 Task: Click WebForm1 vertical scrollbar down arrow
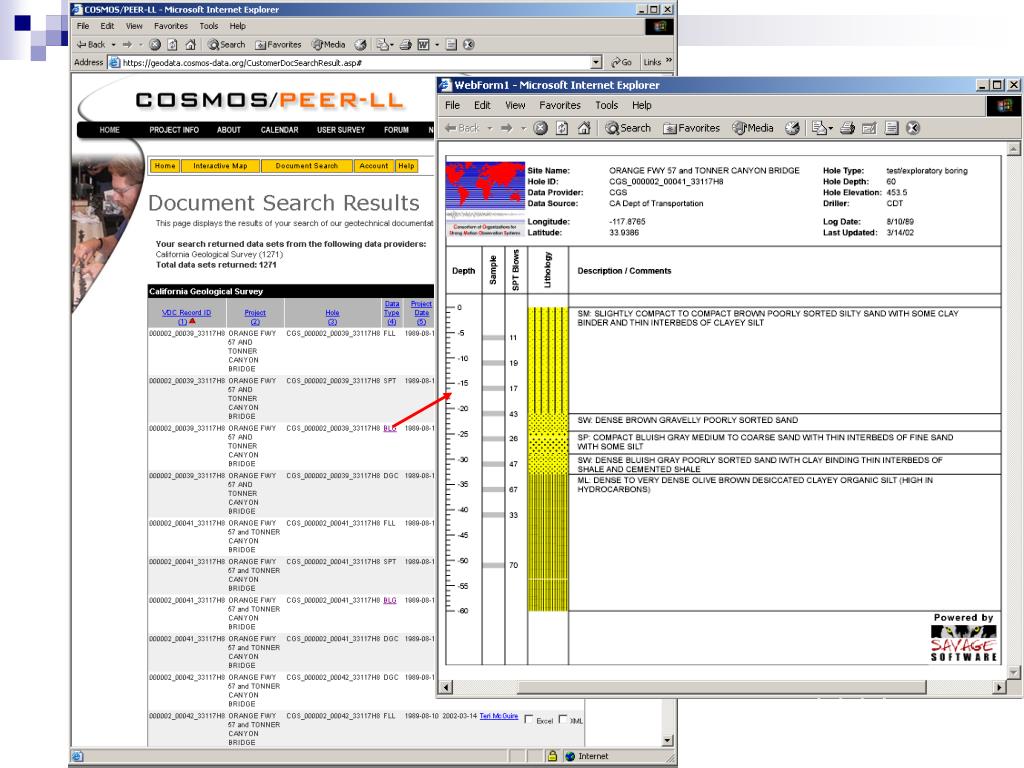click(x=1014, y=672)
